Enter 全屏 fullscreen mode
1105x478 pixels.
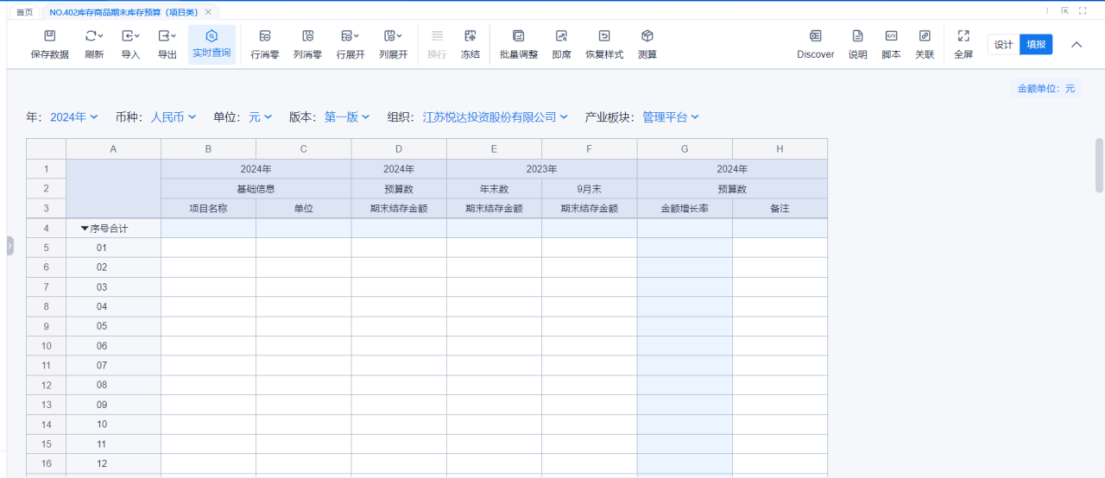pos(963,44)
